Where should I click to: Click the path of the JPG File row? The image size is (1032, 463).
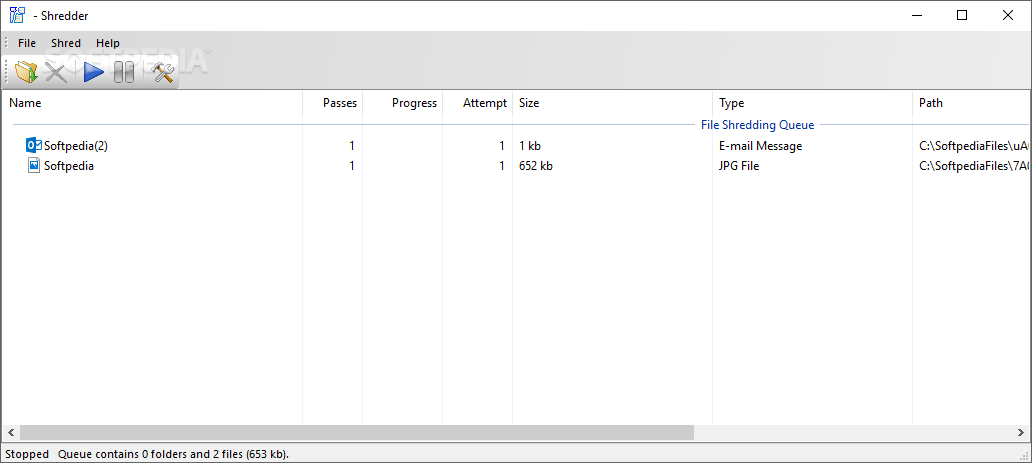click(x=973, y=166)
